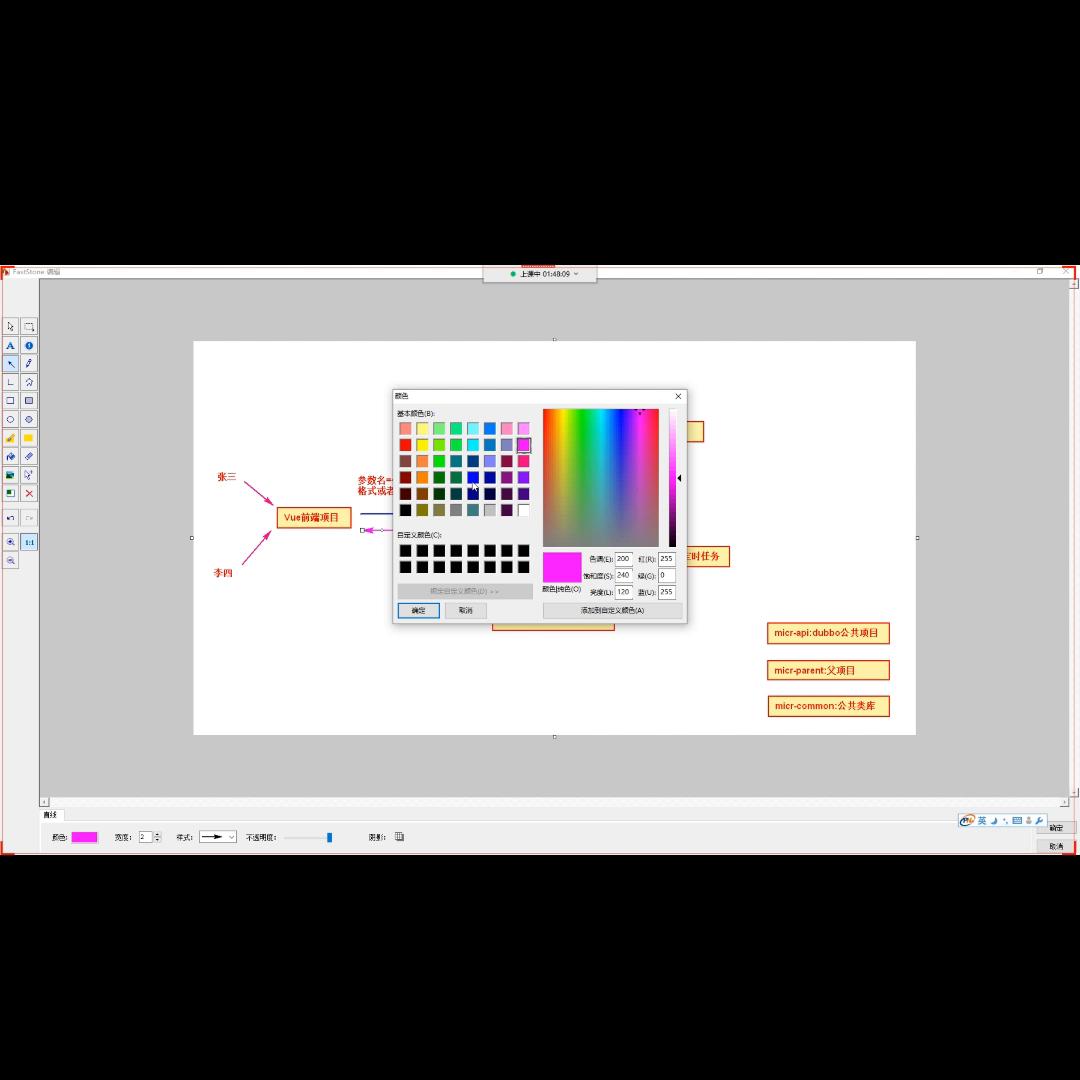Open the shadow settings grid icon
Image resolution: width=1080 pixels, height=1080 pixels.
pos(399,837)
